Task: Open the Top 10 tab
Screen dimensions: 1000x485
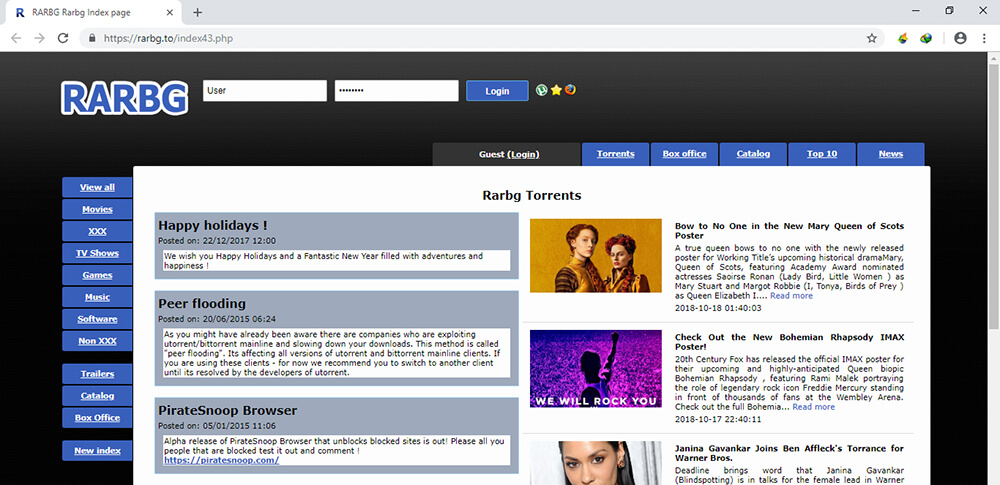Action: click(x=822, y=154)
